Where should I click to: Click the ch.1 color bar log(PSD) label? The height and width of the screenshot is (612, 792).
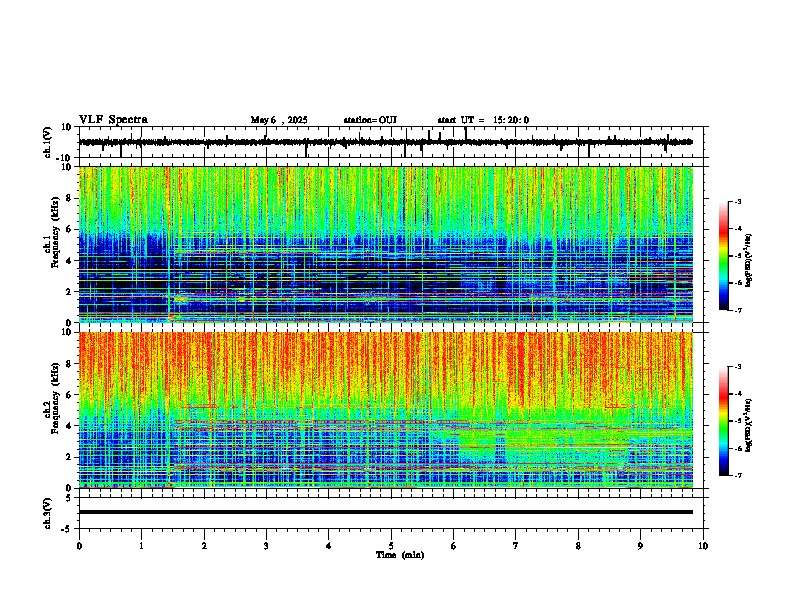749,260
